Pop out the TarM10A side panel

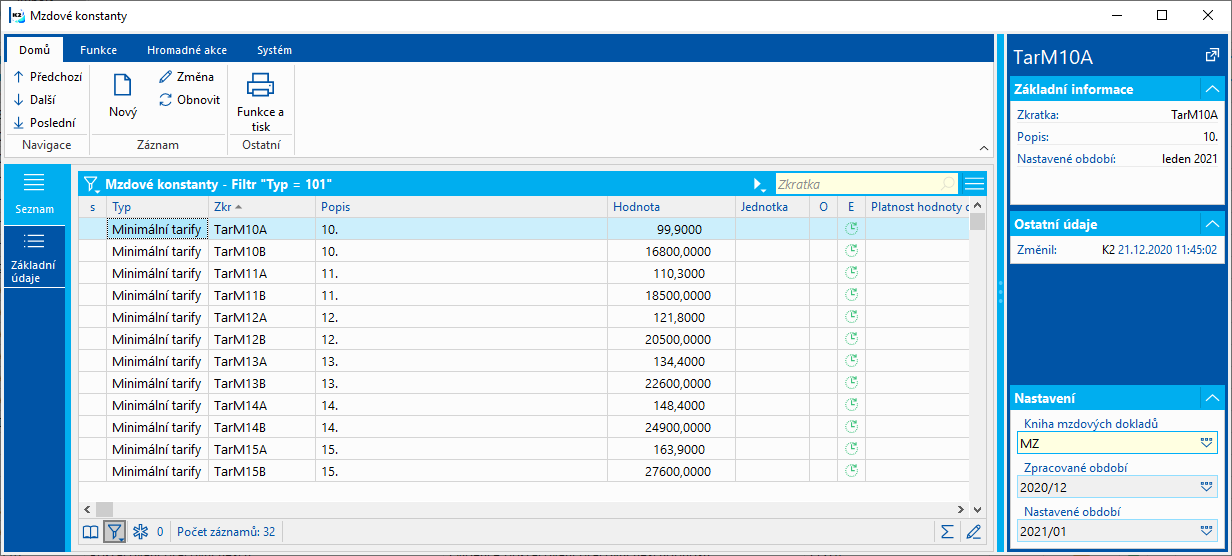coord(1212,56)
